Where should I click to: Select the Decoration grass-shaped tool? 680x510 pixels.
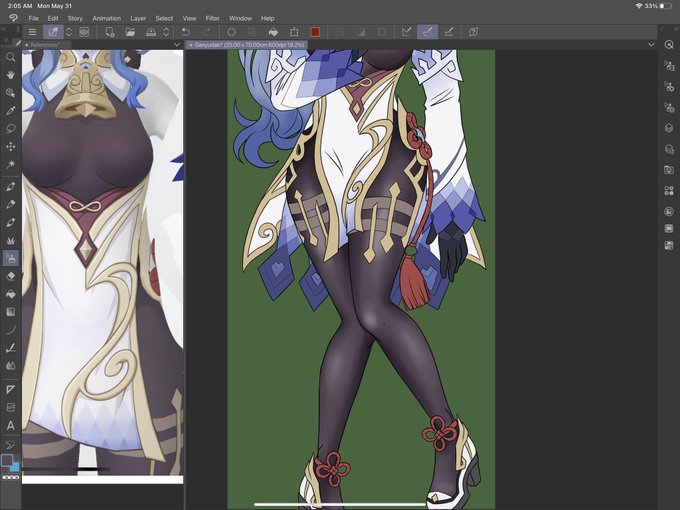pos(10,240)
